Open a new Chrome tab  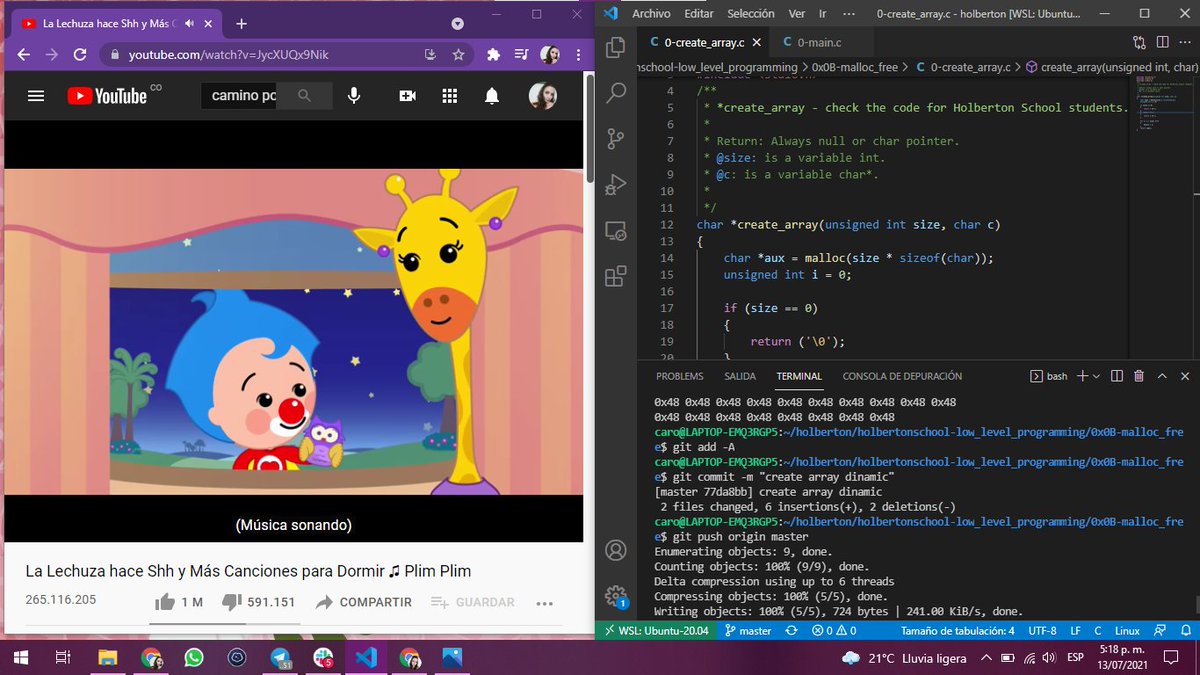pos(242,23)
